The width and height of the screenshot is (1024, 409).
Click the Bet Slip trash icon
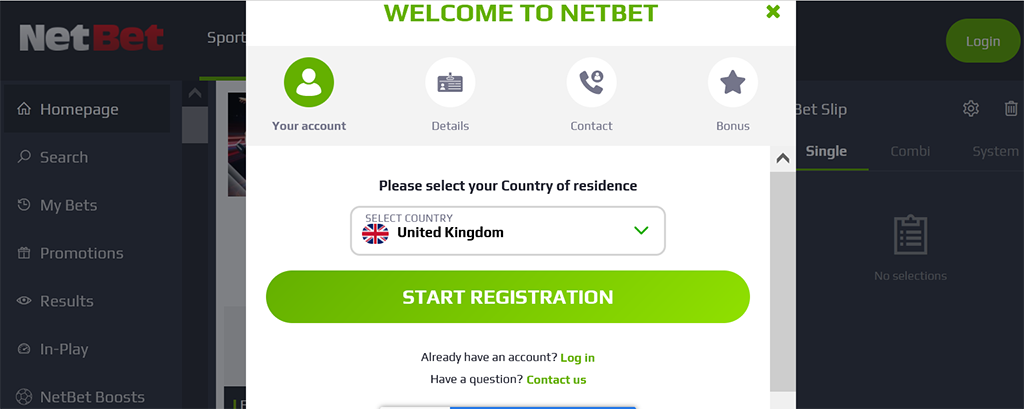pyautogui.click(x=1011, y=109)
